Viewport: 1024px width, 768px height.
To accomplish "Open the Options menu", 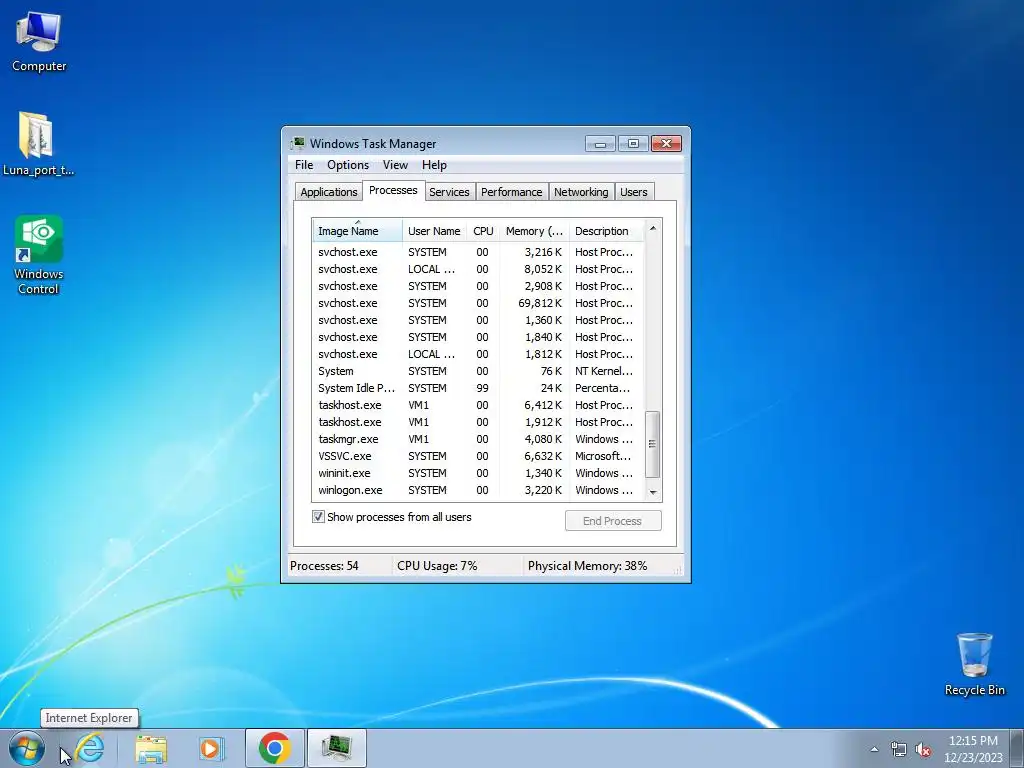I will pos(348,165).
